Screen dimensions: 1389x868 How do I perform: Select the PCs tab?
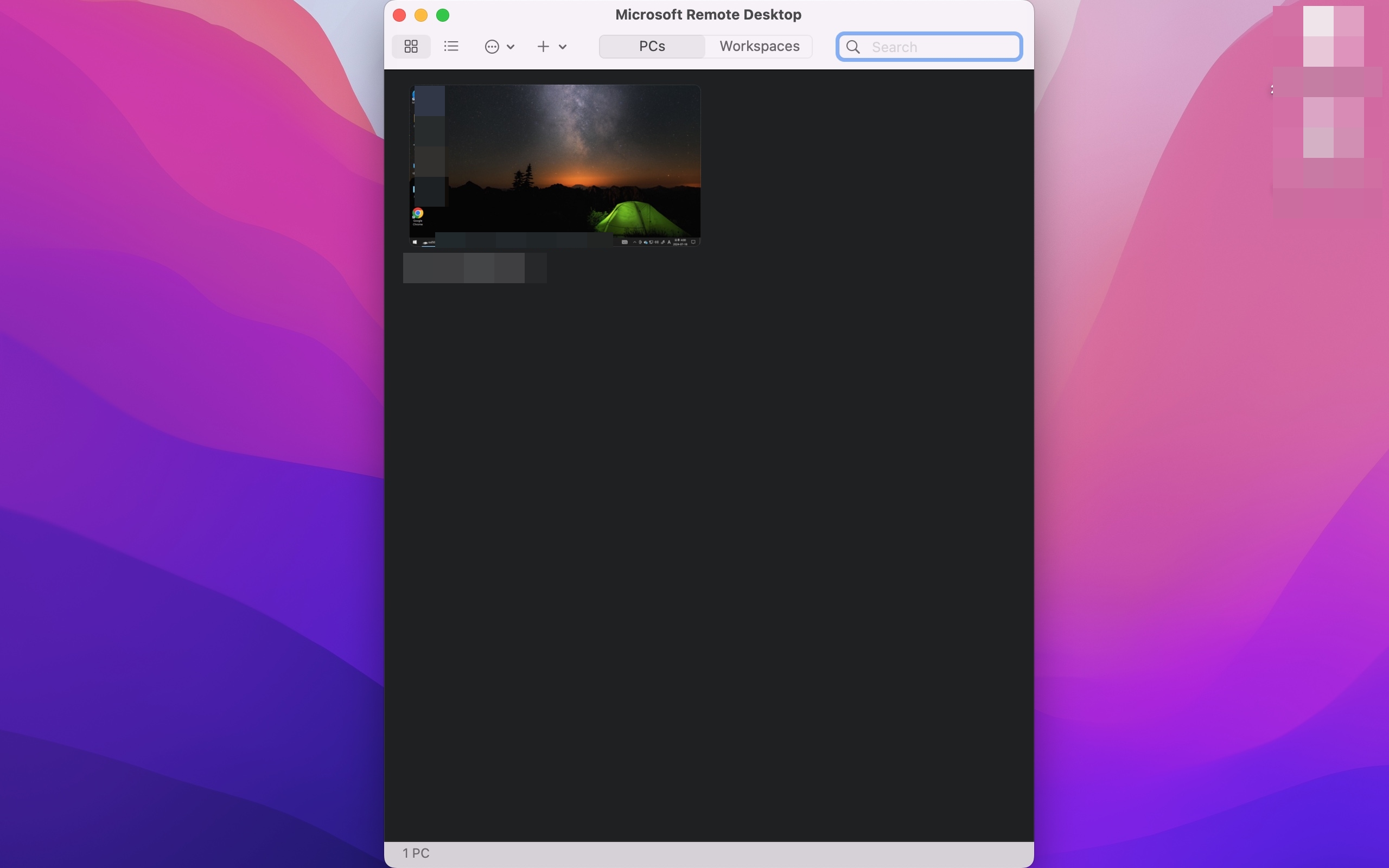652,47
